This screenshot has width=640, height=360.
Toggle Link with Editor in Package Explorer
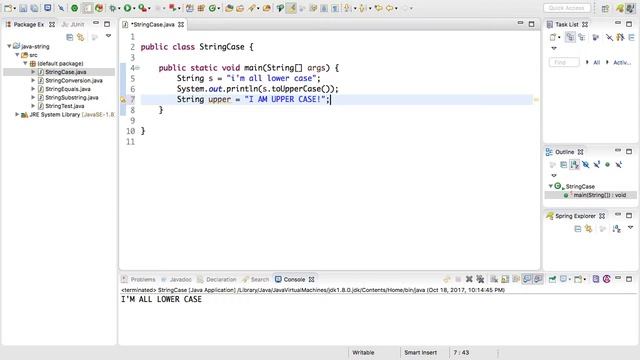click(81, 37)
